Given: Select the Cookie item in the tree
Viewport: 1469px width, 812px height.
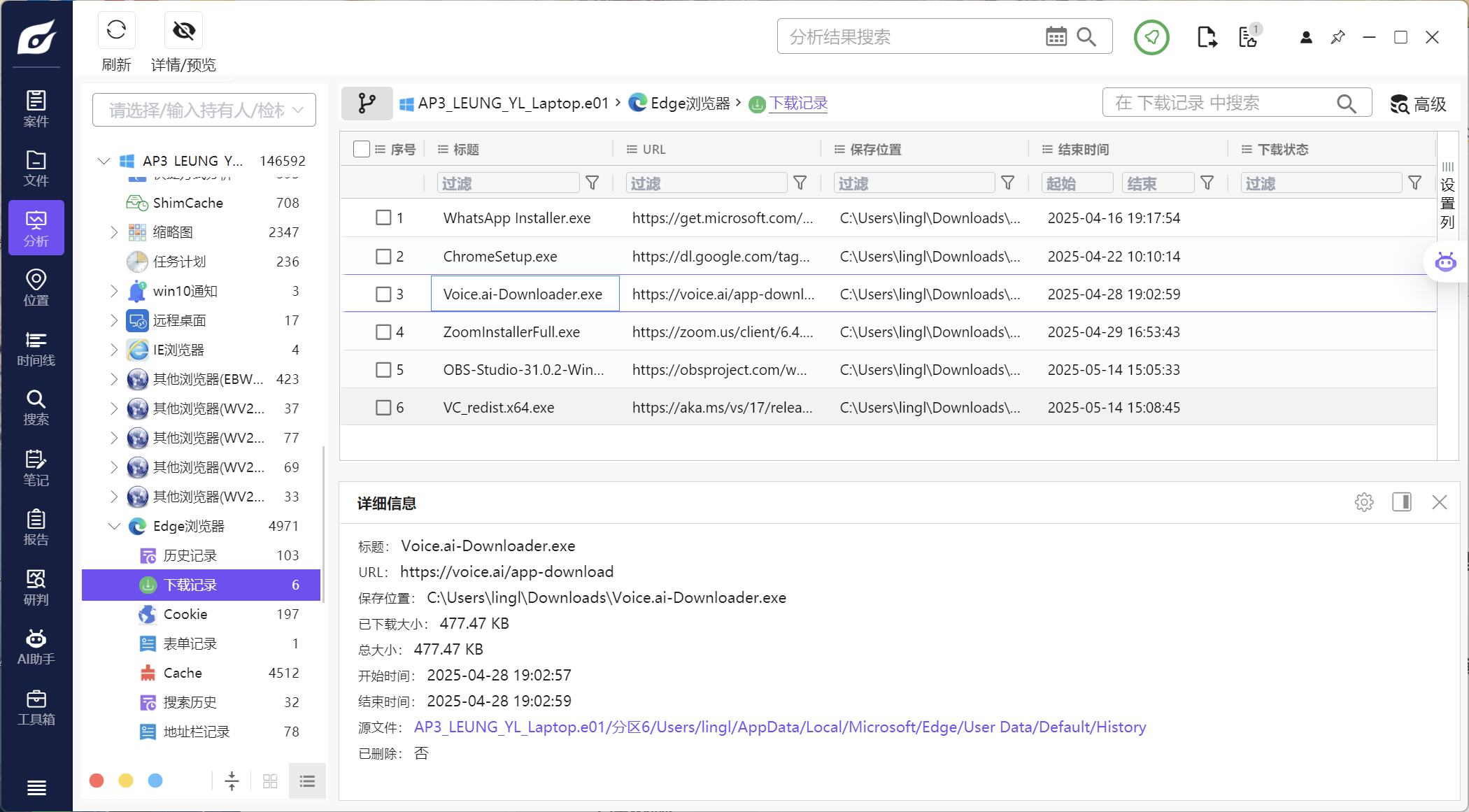Looking at the screenshot, I should pyautogui.click(x=185, y=614).
